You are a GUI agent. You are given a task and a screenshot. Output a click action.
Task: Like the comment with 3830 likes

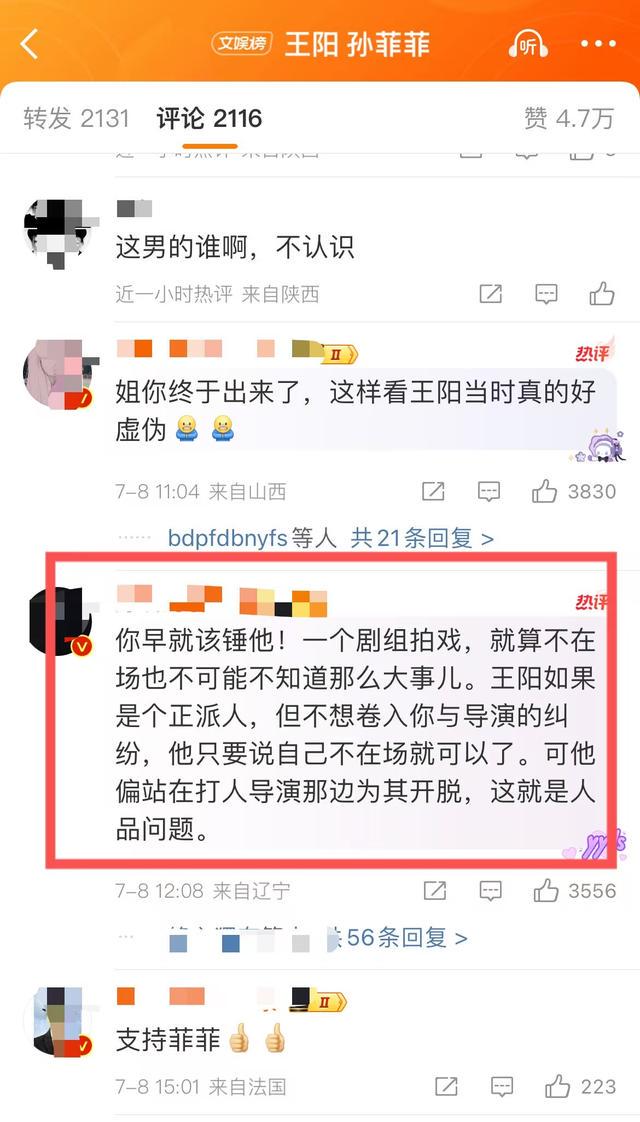573,492
